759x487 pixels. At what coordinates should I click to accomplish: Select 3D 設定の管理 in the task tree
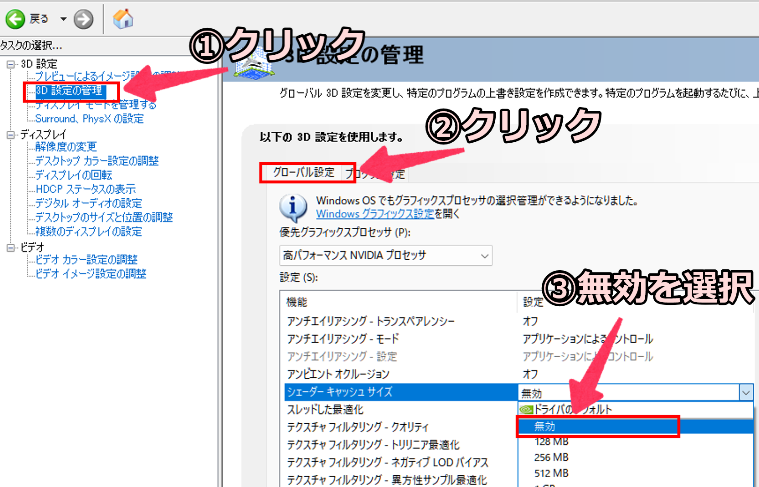tap(76, 91)
